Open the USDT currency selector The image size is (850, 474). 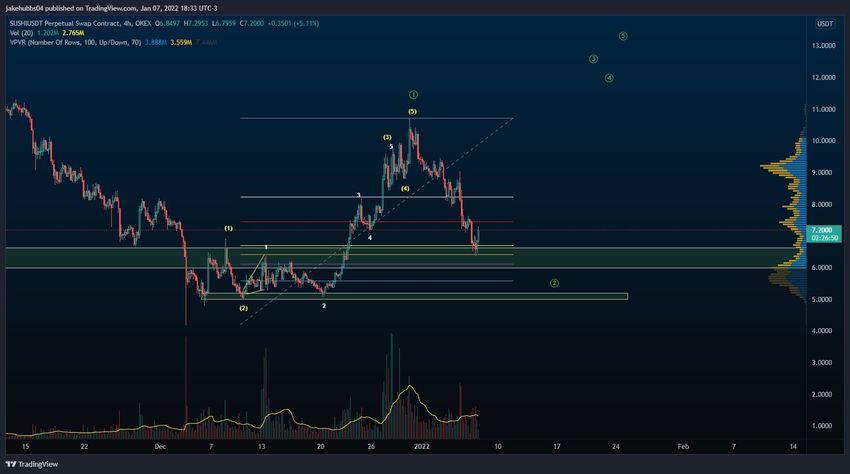824,23
